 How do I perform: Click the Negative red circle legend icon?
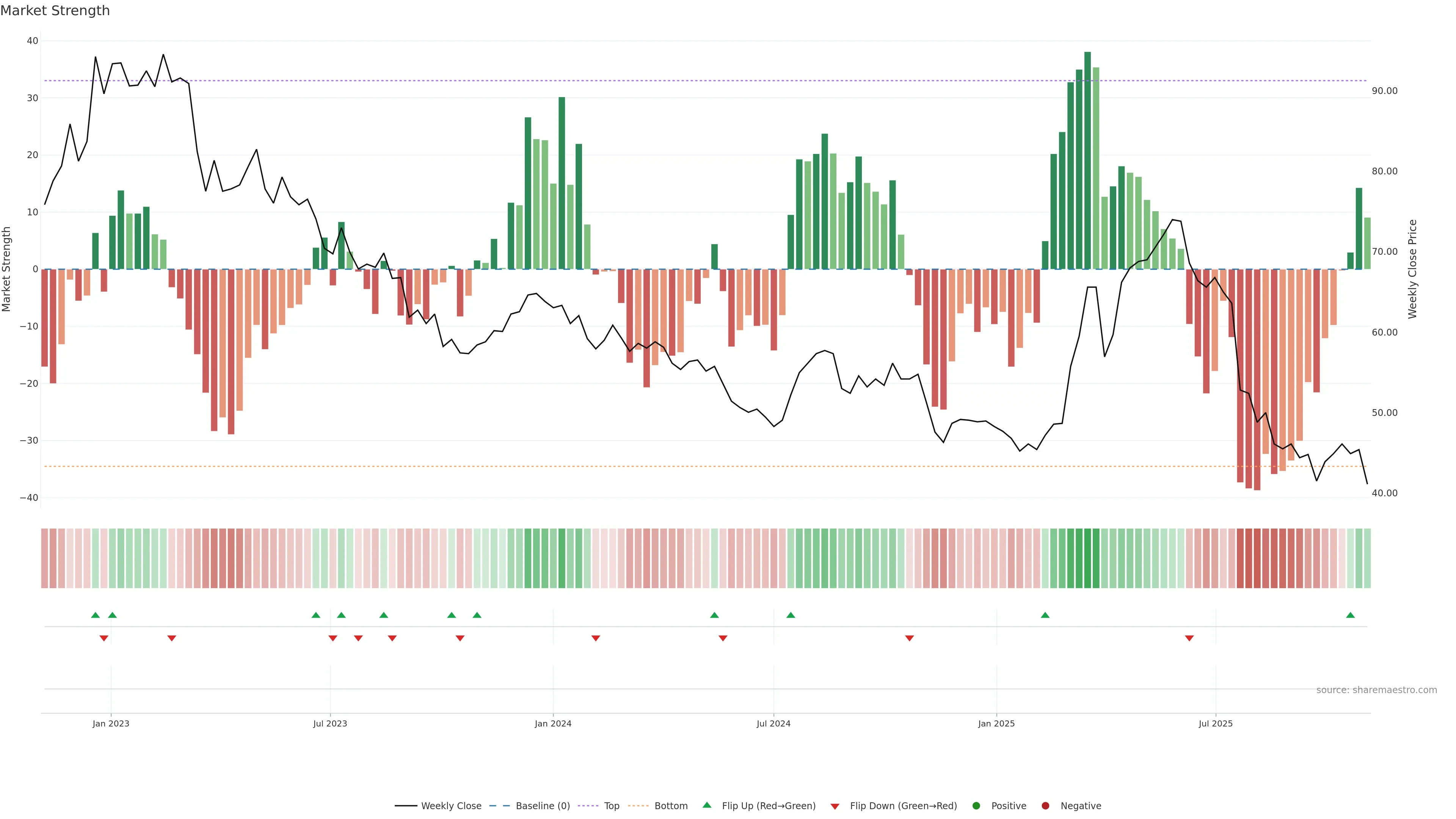tap(1045, 806)
